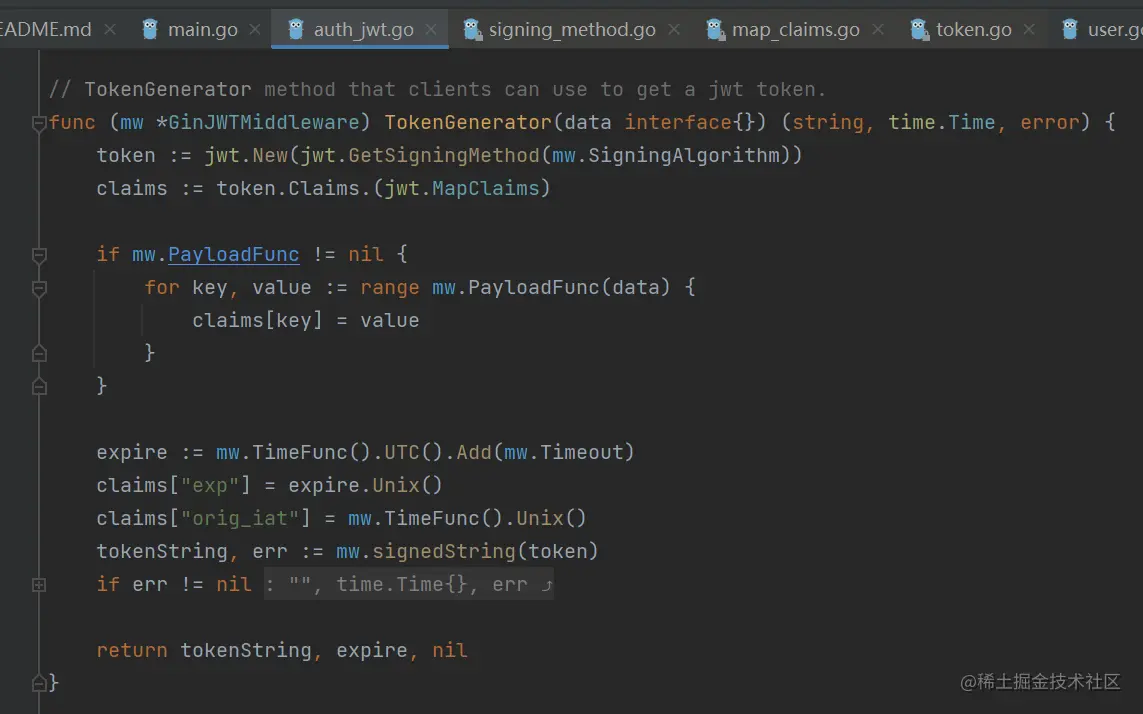Click the comment line about TokenGenerator
Image resolution: width=1143 pixels, height=714 pixels.
click(437, 90)
